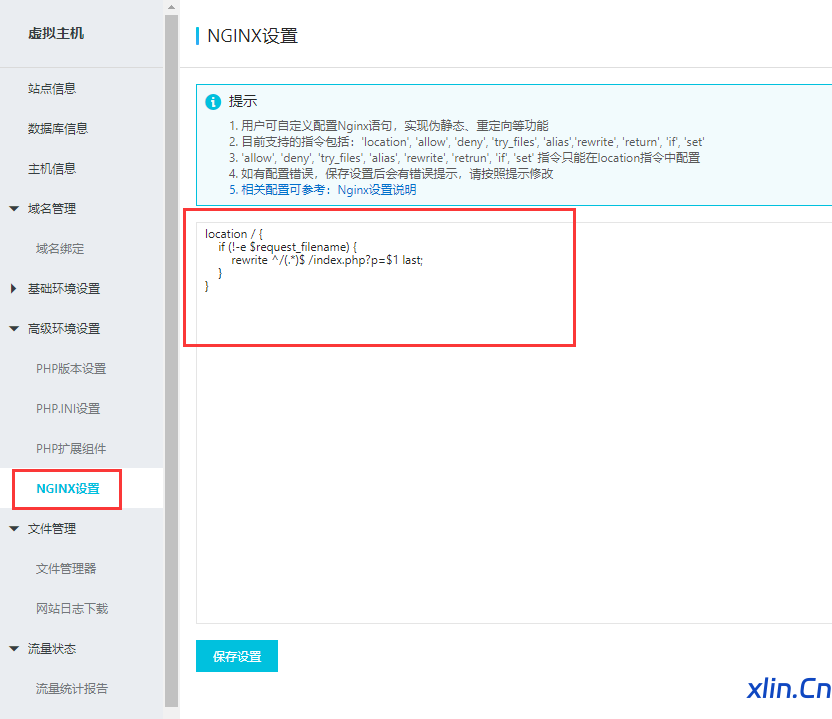The width and height of the screenshot is (832, 719).
Task: Click inside the Nginx configuration text area
Action: pyautogui.click(x=514, y=423)
